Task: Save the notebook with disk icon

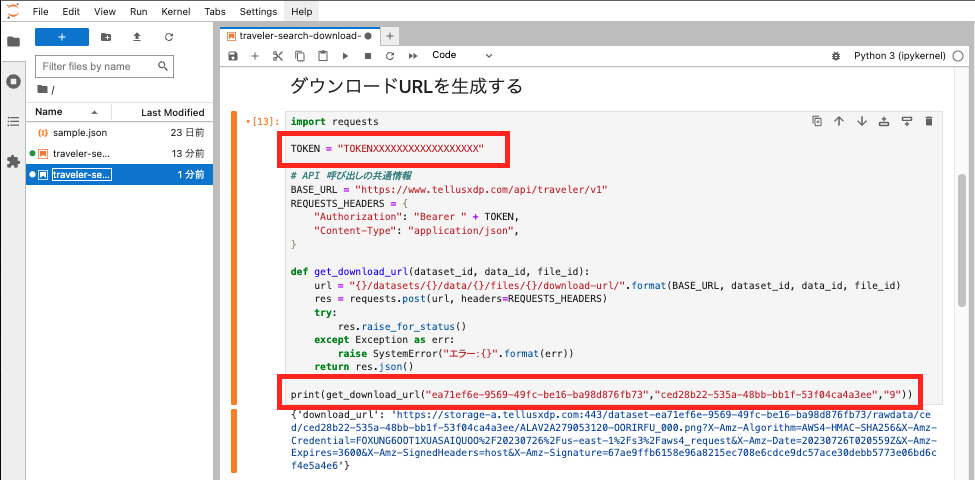Action: 233,56
